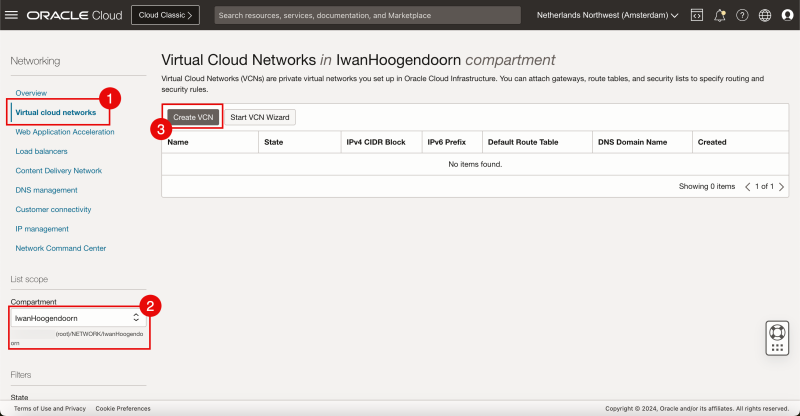
Task: Sort by the Name column header
Action: click(179, 142)
